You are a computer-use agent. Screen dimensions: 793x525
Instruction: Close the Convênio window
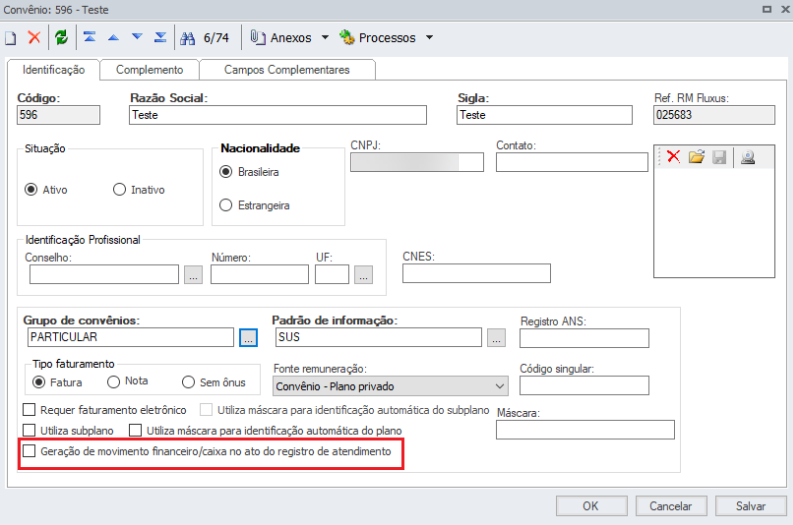786,9
